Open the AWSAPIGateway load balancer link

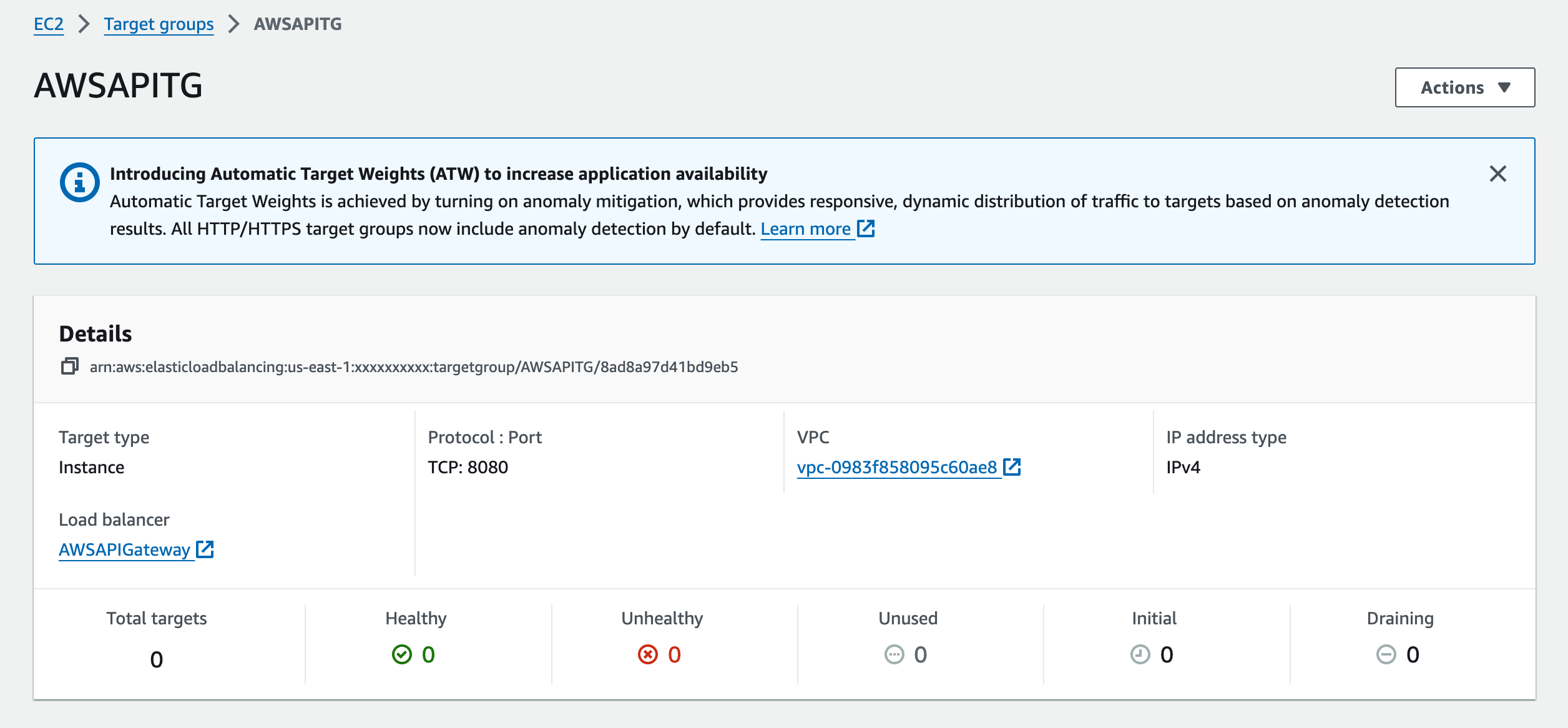[x=124, y=549]
